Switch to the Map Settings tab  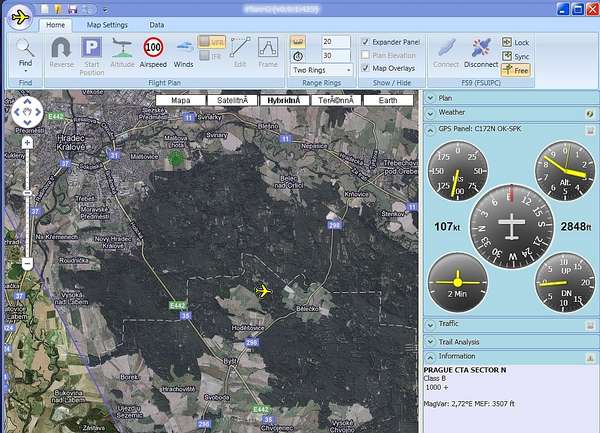[107, 25]
